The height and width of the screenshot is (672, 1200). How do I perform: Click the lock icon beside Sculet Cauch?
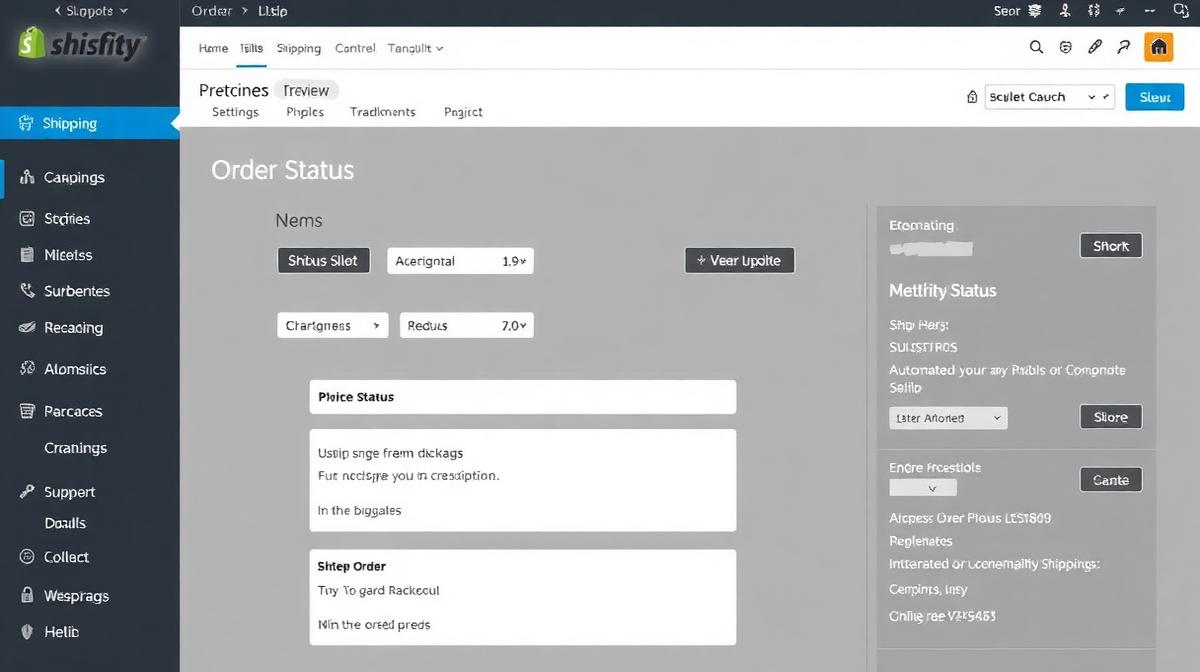[x=972, y=97]
